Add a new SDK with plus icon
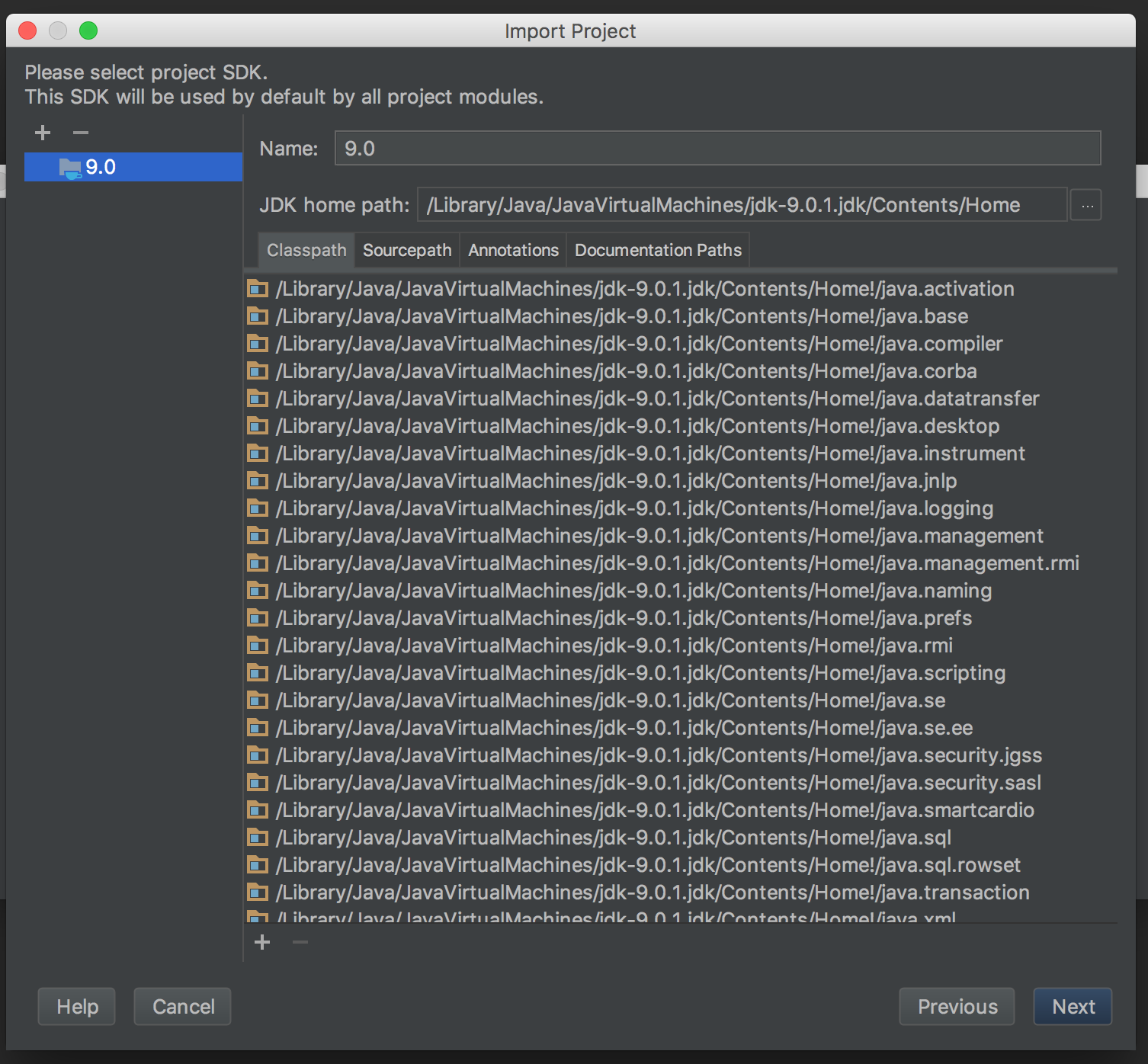This screenshot has height=1064, width=1148. tap(43, 133)
